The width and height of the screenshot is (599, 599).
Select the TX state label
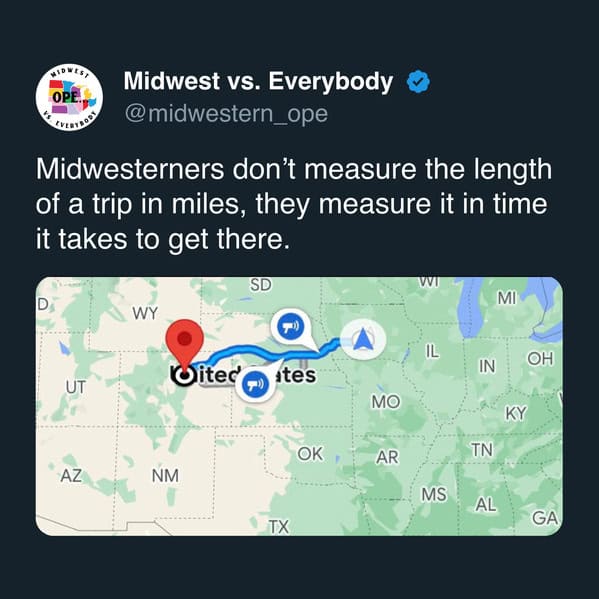pos(278,527)
